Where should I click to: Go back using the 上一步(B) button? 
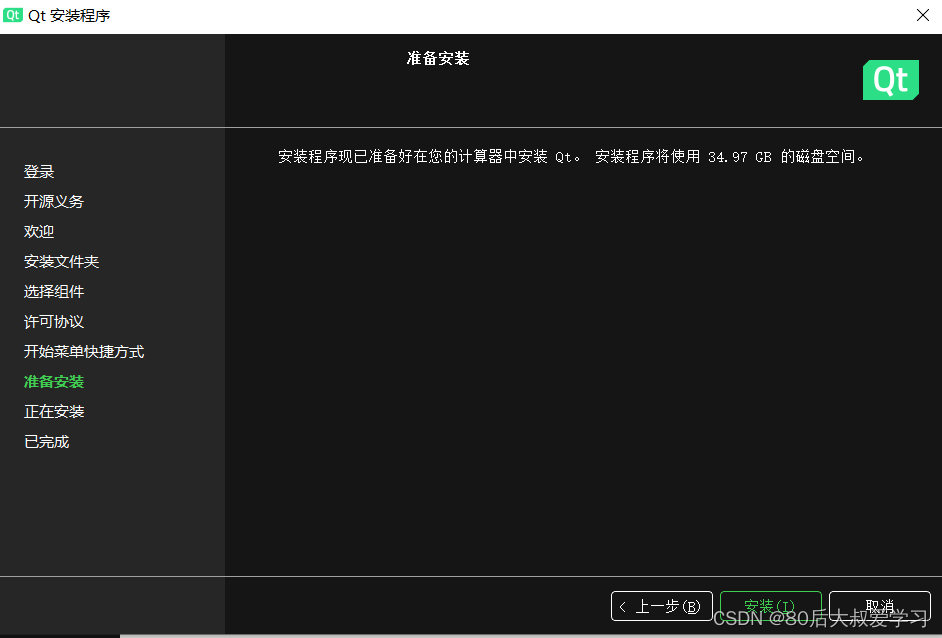coord(661,605)
